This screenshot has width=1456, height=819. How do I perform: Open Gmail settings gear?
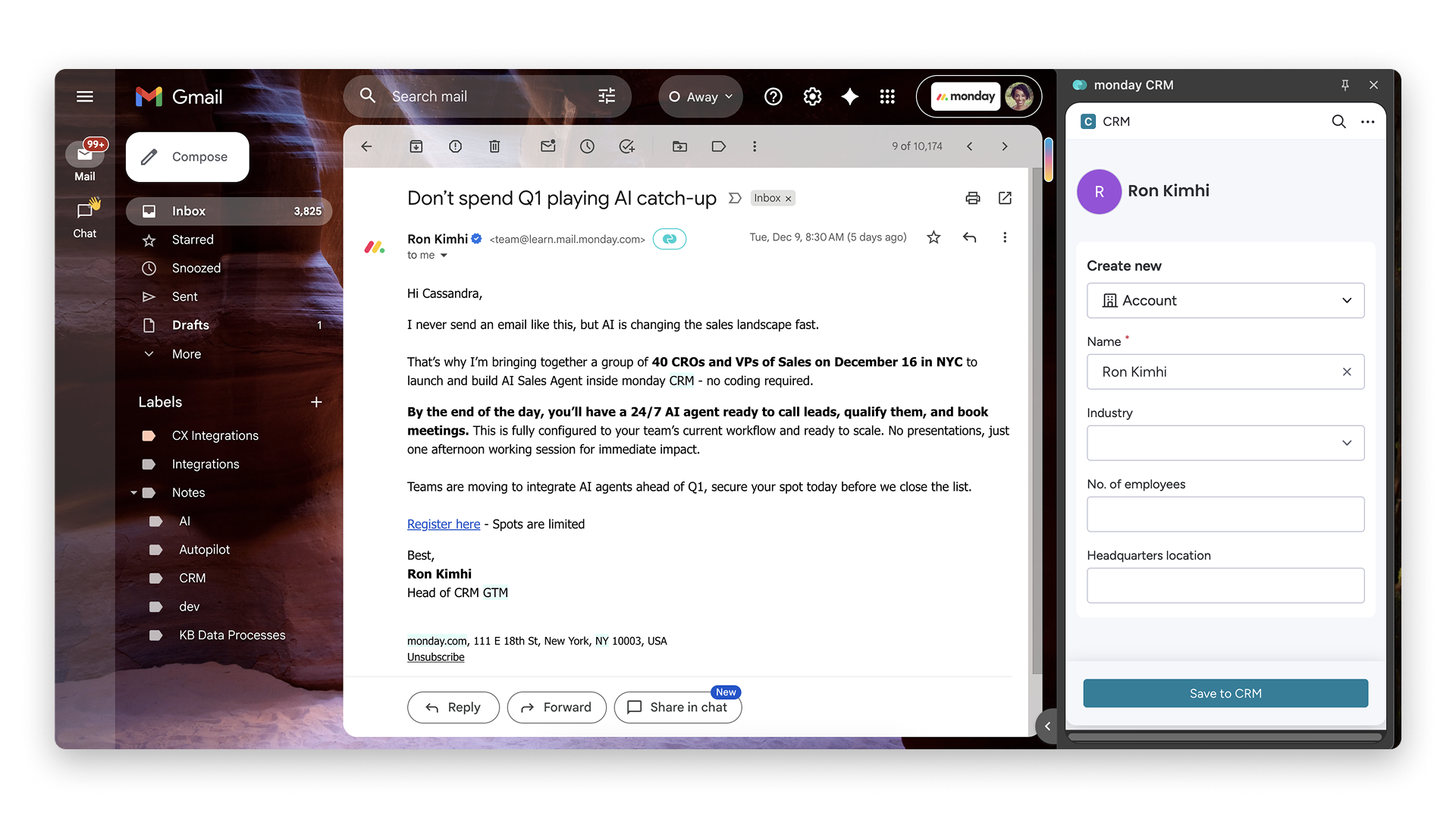(812, 96)
